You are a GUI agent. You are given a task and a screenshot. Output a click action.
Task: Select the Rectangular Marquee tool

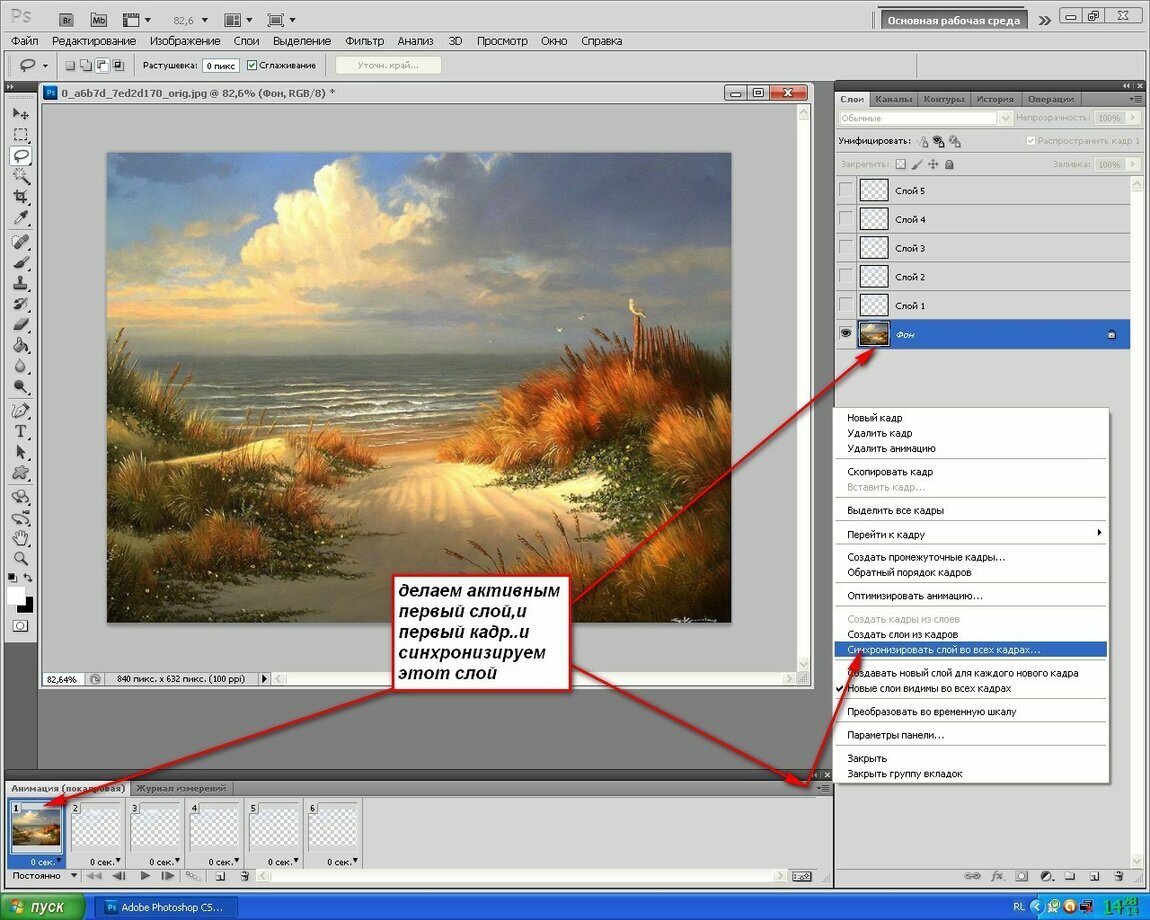pos(21,134)
